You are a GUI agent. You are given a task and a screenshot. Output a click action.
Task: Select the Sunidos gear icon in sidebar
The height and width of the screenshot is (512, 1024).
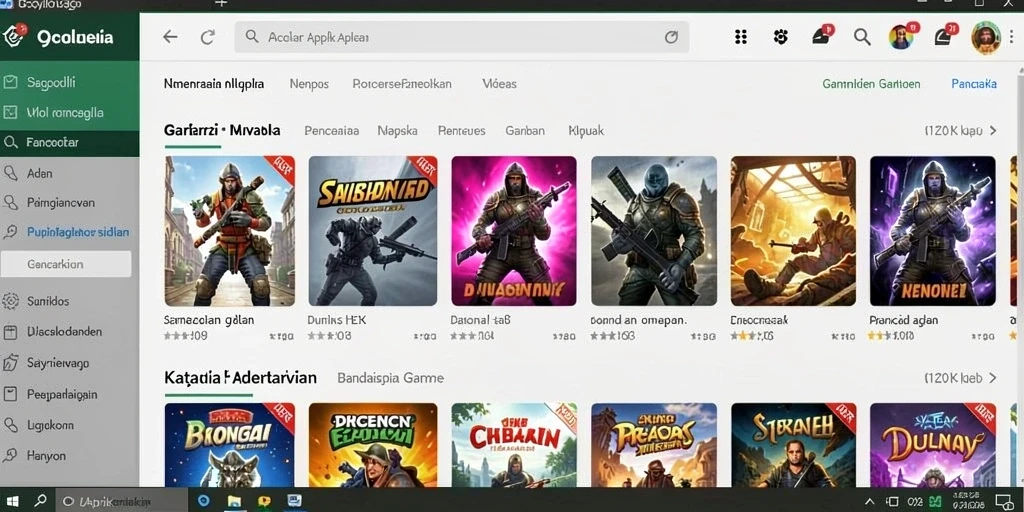tap(10, 302)
